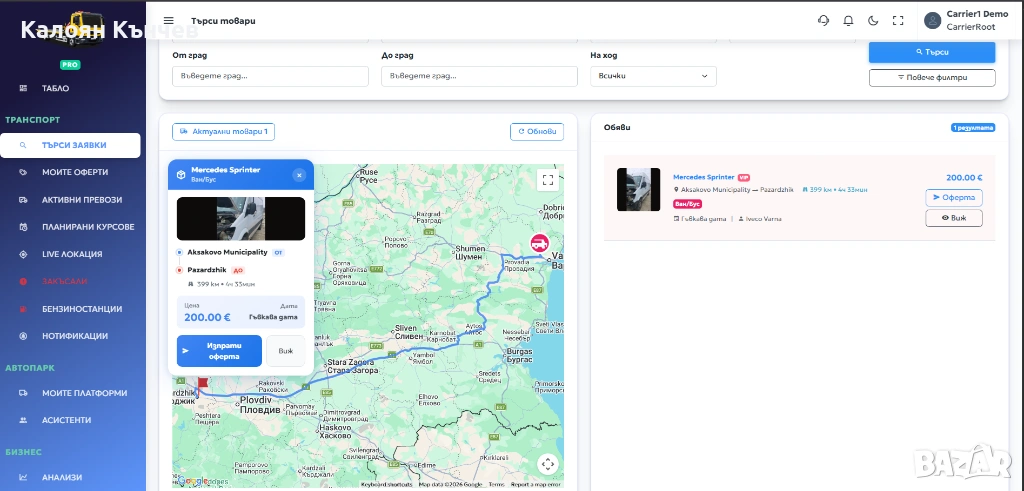Click the Mercedes Sprinter listing thumbnail
The image size is (1024, 491).
[638, 189]
